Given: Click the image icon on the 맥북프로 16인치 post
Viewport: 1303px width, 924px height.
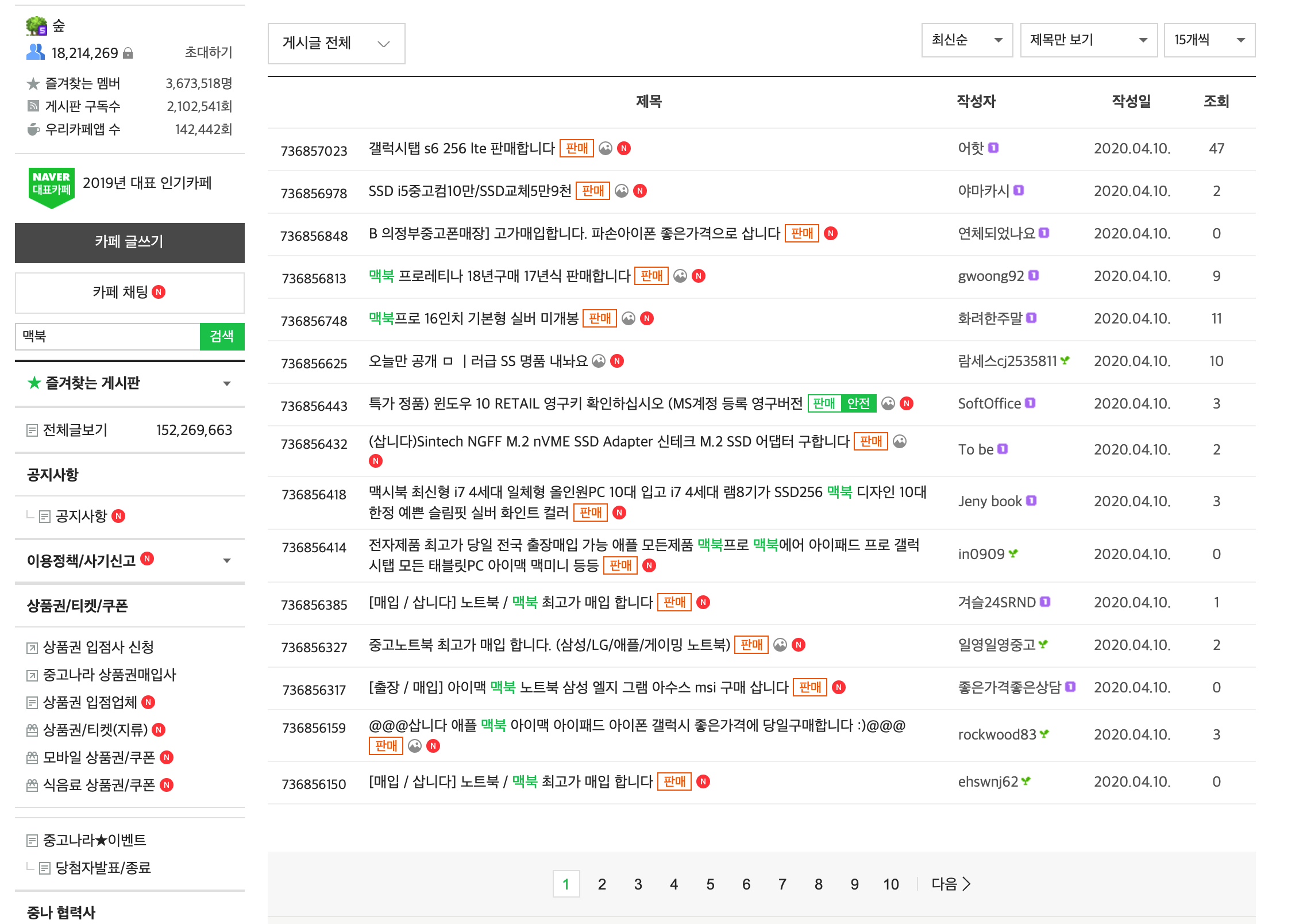Looking at the screenshot, I should [x=629, y=318].
